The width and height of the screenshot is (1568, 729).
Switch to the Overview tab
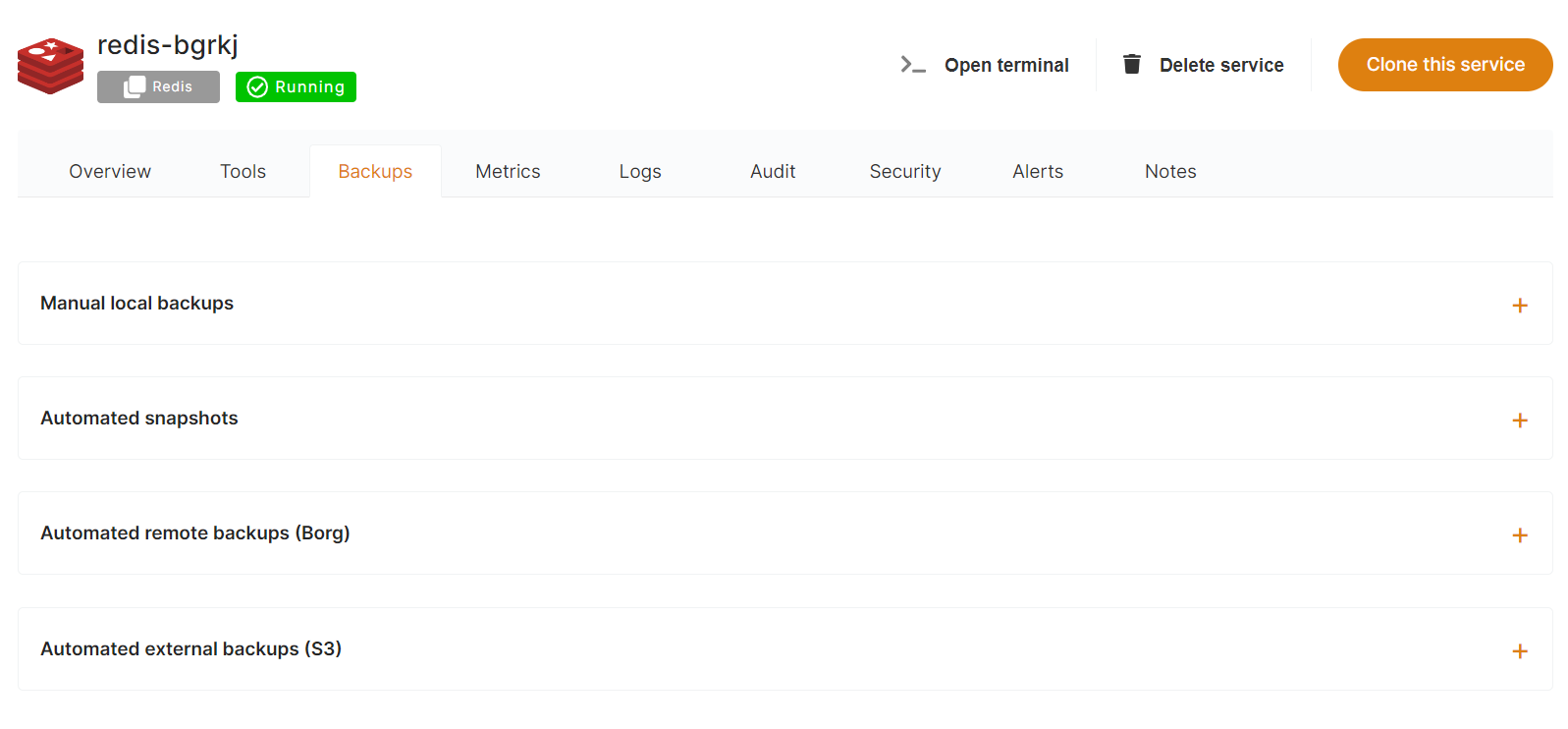pos(110,171)
